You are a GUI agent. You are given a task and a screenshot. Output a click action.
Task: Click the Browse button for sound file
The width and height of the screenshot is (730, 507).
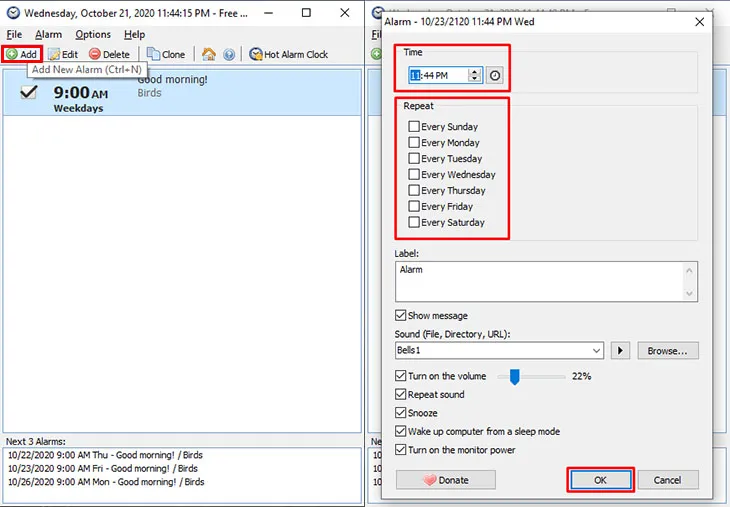[x=667, y=351]
